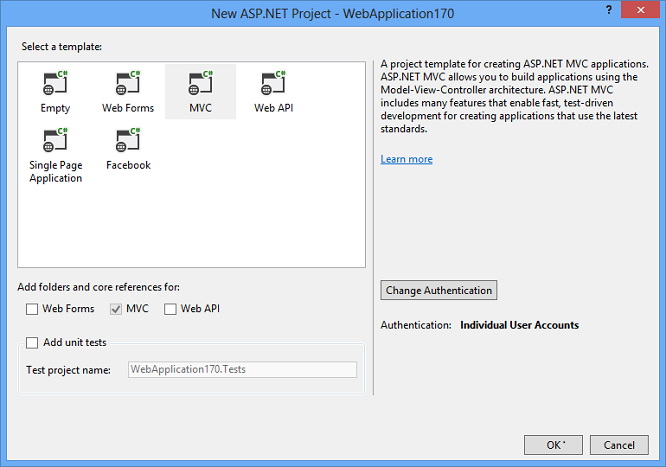Pick the Web API template icon

coord(273,83)
